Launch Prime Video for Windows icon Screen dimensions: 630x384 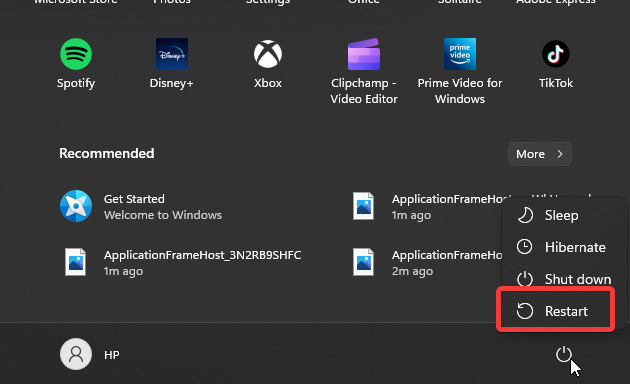(460, 54)
